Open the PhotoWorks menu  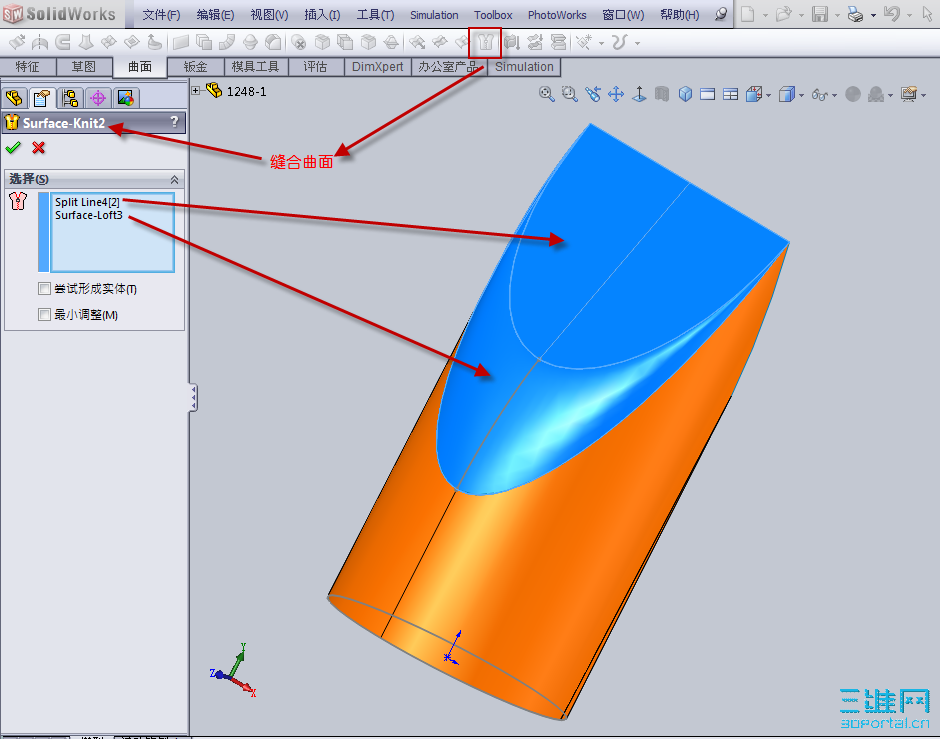[557, 15]
